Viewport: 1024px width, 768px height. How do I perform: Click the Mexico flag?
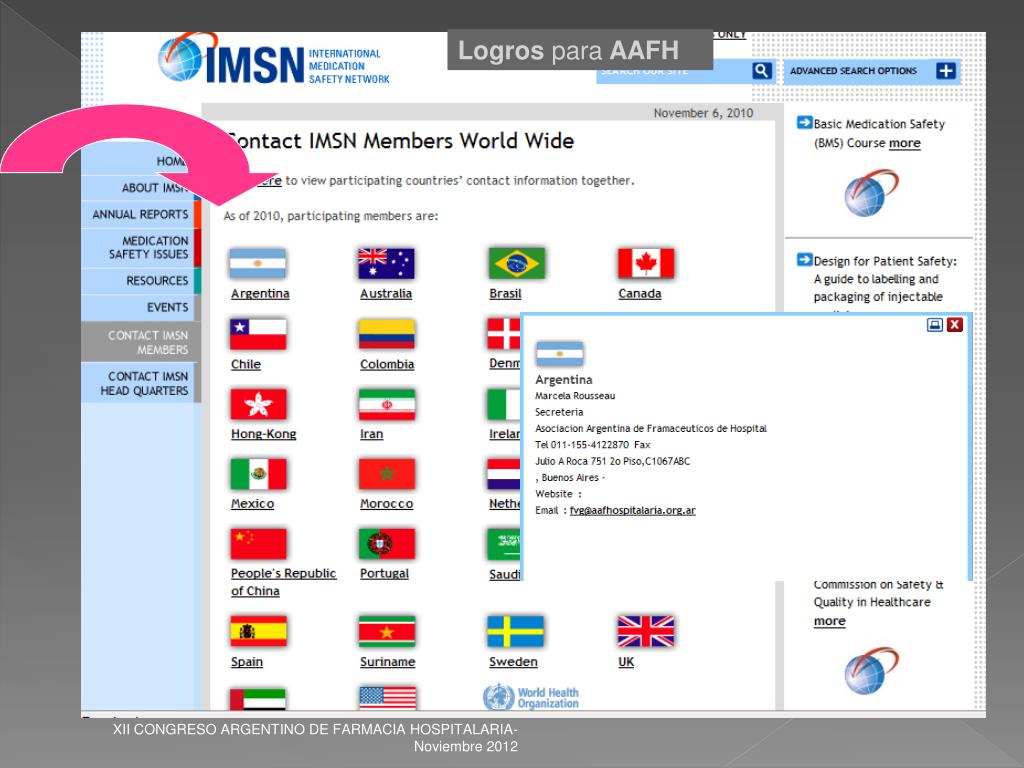258,474
